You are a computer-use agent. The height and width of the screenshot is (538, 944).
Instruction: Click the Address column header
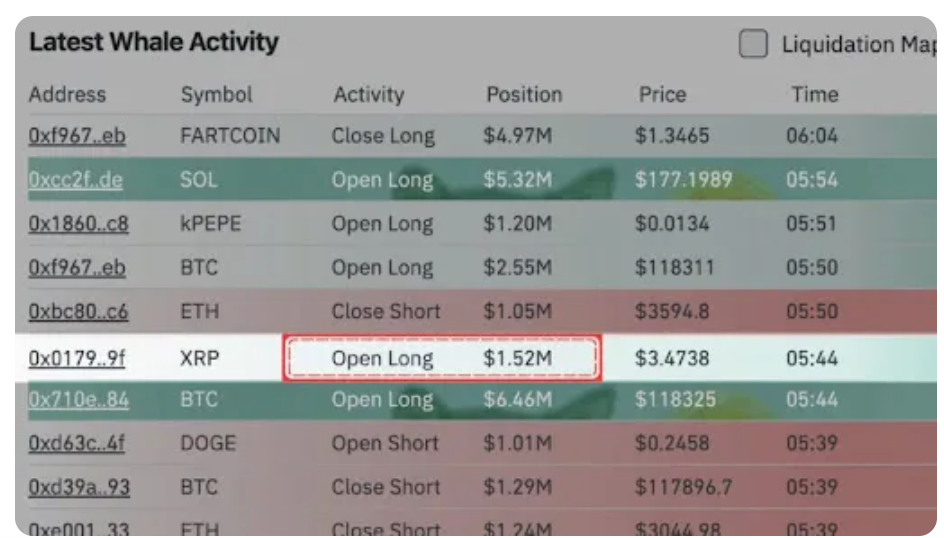point(67,95)
